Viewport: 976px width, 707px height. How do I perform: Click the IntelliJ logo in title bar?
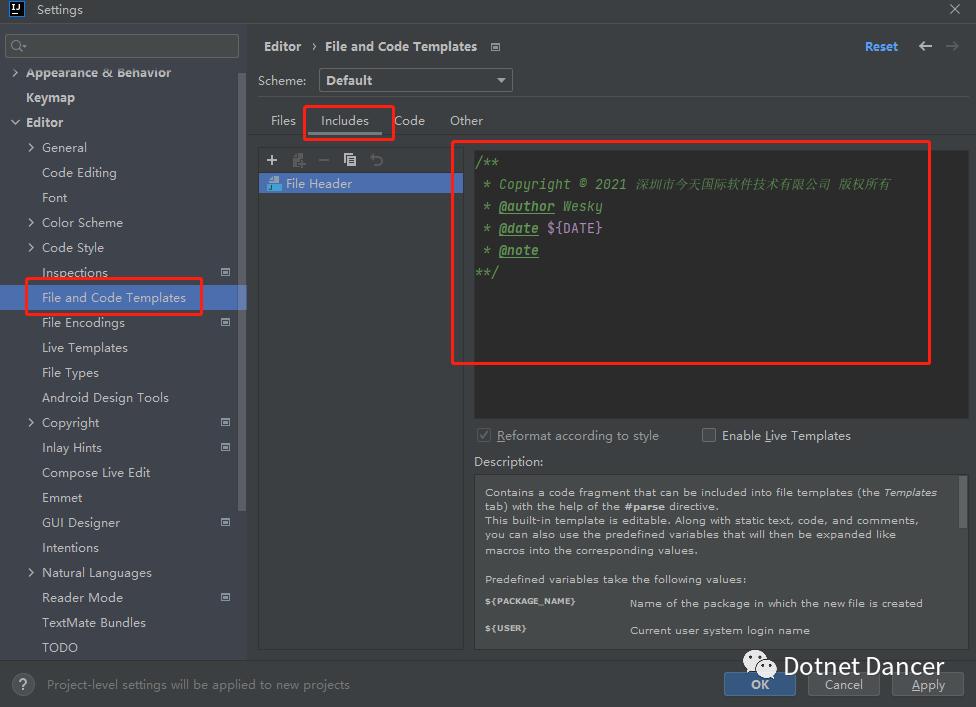click(16, 9)
